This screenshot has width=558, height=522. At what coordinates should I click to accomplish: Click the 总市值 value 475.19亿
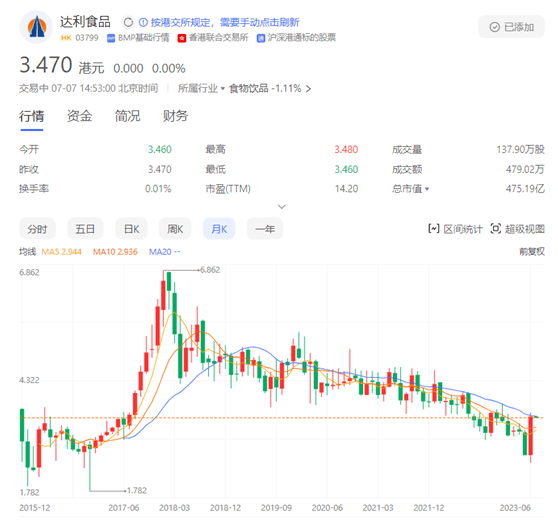525,189
